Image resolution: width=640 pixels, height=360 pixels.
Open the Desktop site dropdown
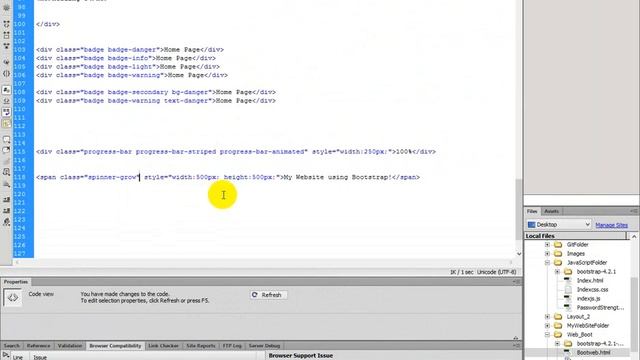558,224
